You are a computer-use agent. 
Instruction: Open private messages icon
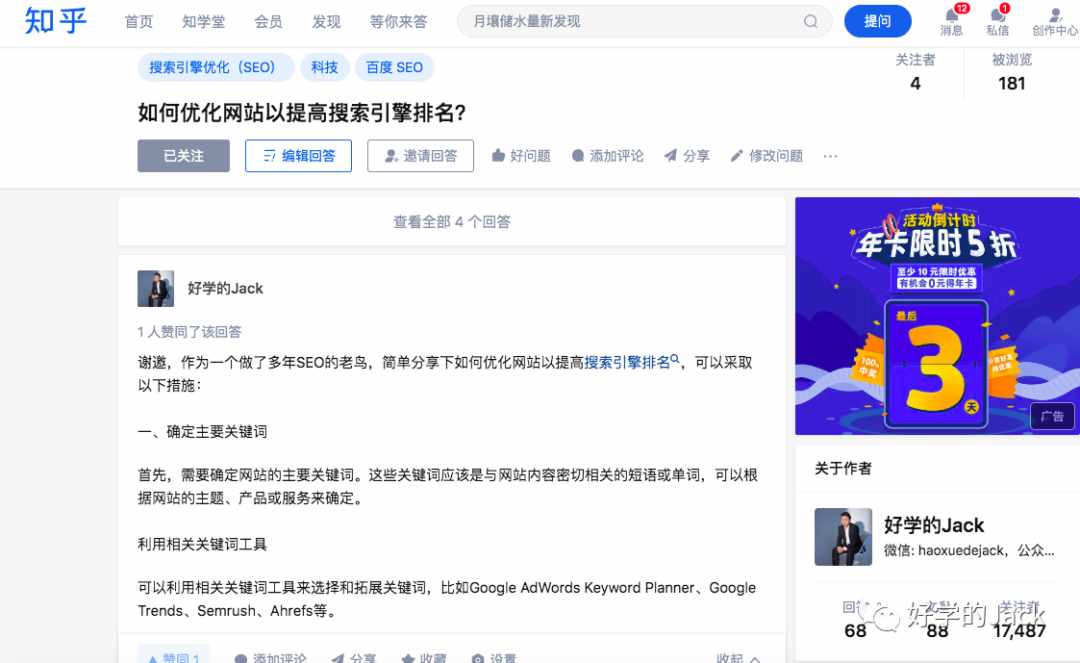pos(997,14)
